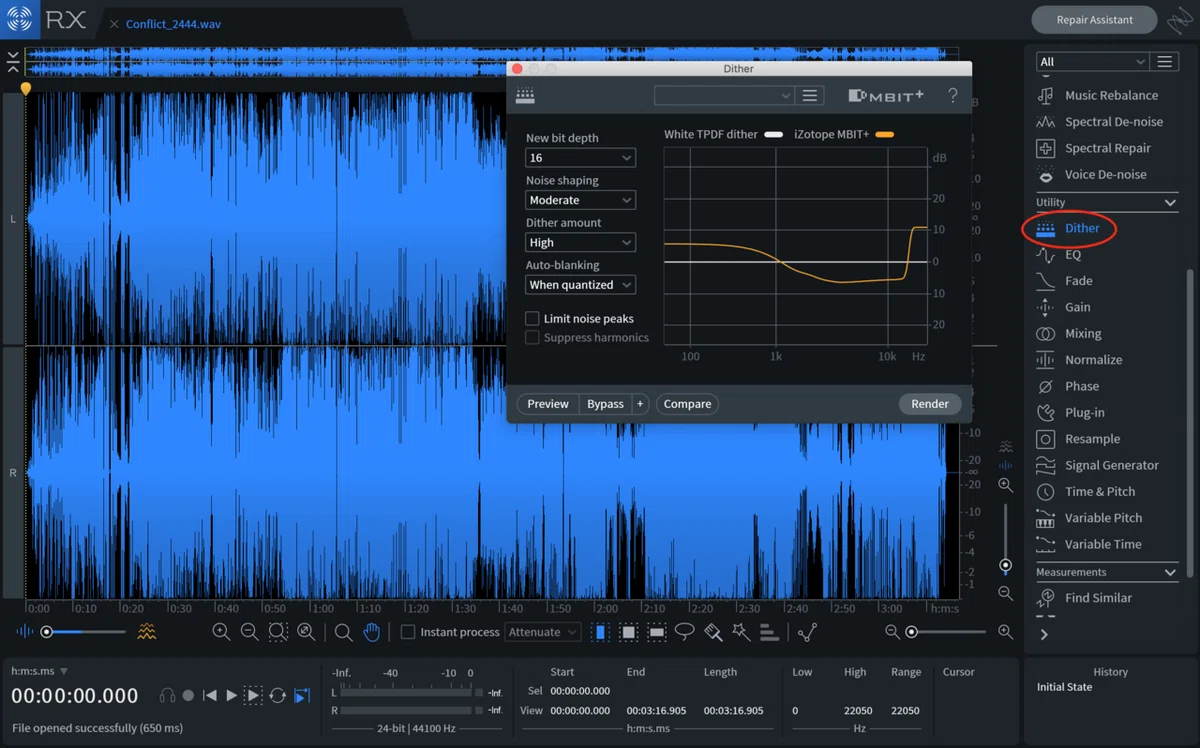The width and height of the screenshot is (1200, 748).
Task: Click the Compare button
Action: pyautogui.click(x=687, y=404)
